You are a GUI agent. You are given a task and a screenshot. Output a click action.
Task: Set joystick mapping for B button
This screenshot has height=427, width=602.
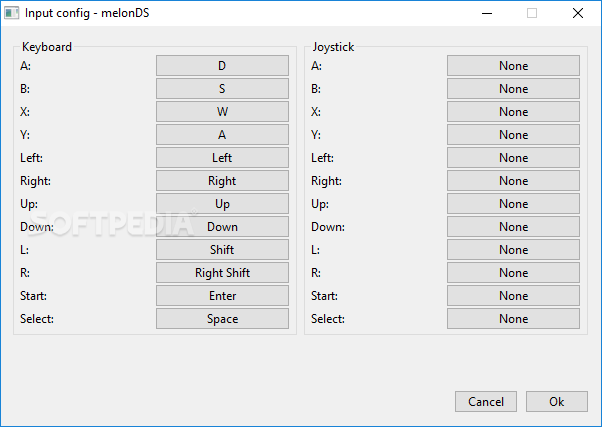click(513, 89)
